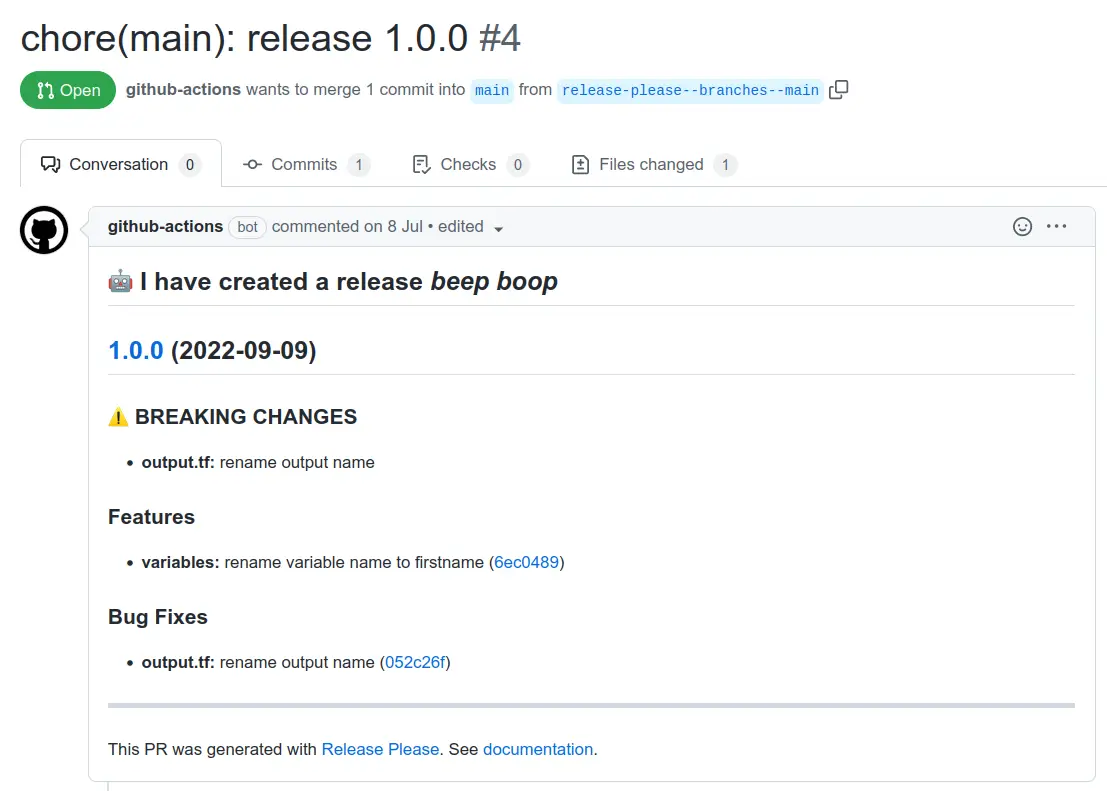
Task: Add a reaction with the smiley icon
Action: tap(1022, 226)
